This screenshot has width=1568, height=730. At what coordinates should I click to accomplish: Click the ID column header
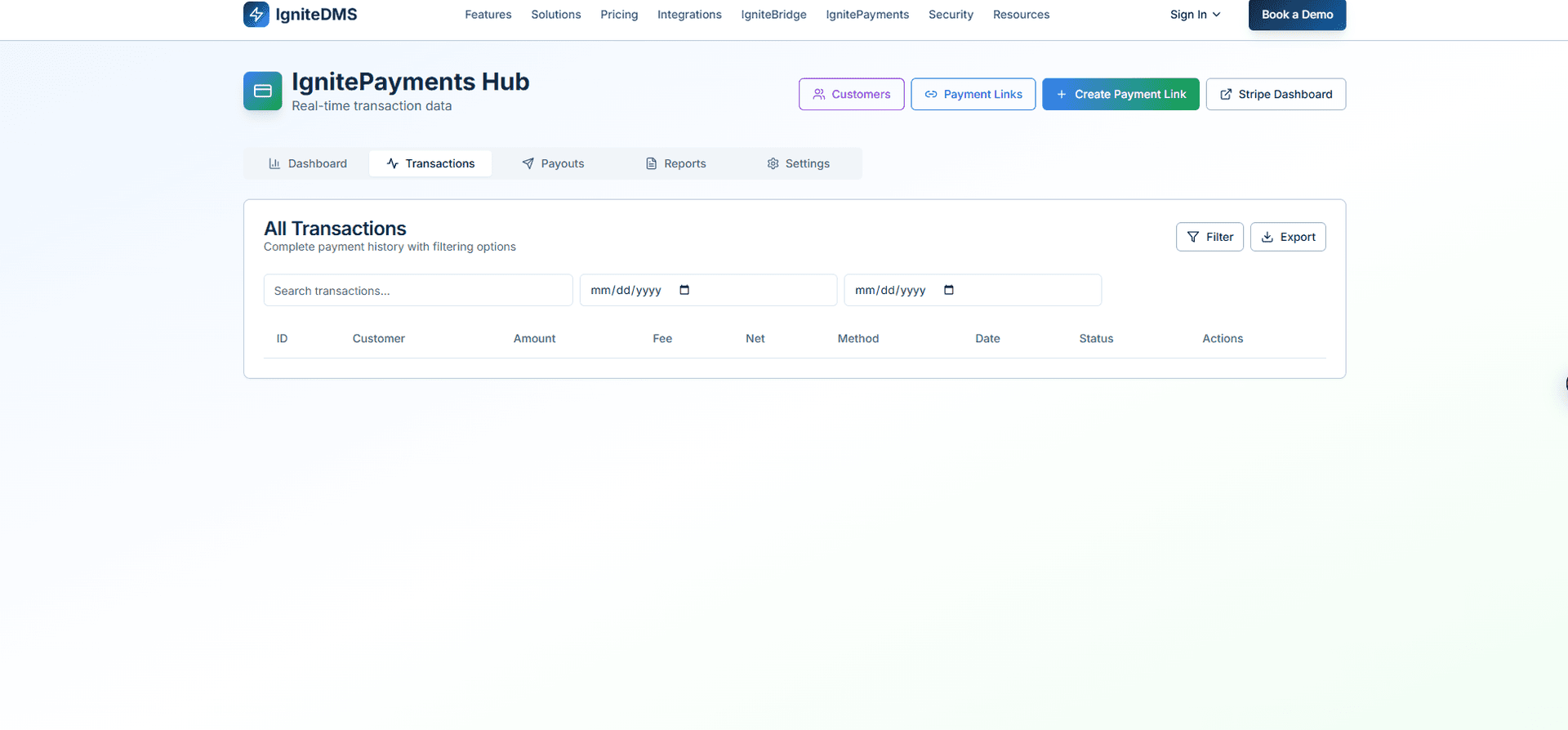[x=282, y=338]
